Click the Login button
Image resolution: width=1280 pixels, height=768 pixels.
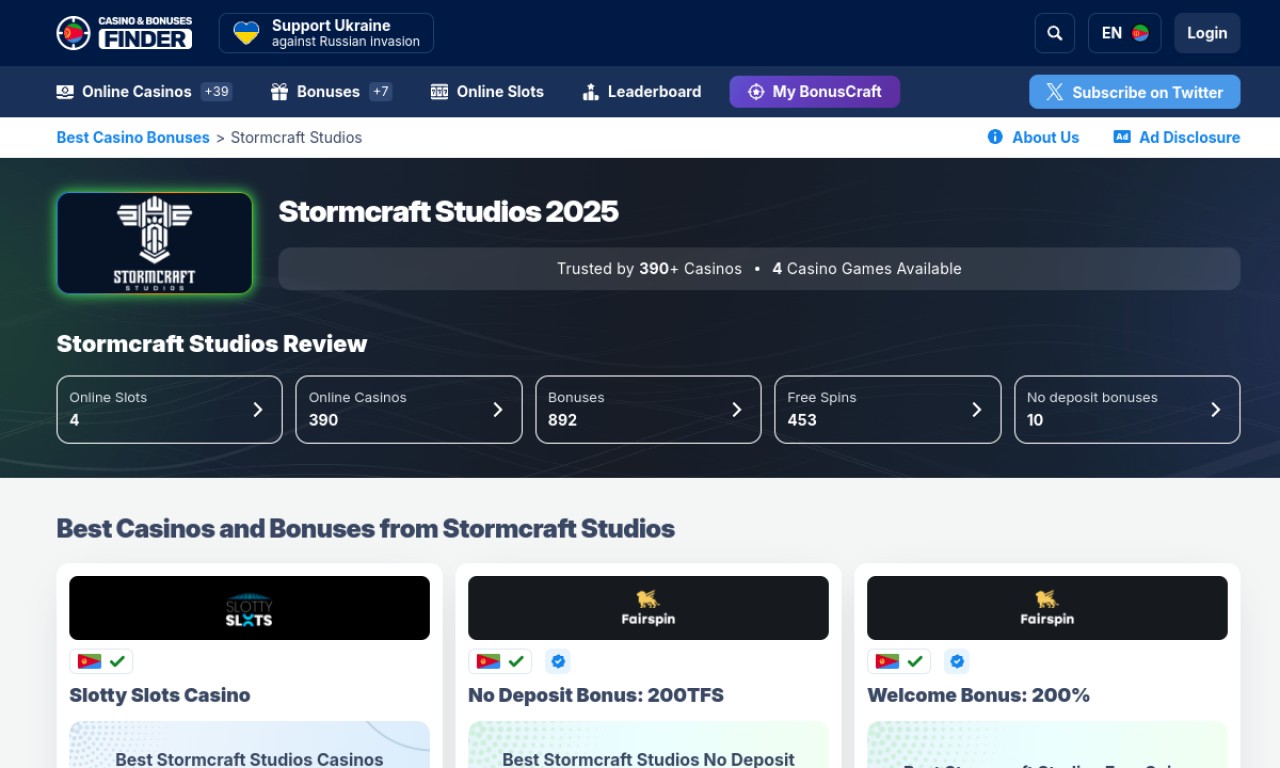(1206, 33)
